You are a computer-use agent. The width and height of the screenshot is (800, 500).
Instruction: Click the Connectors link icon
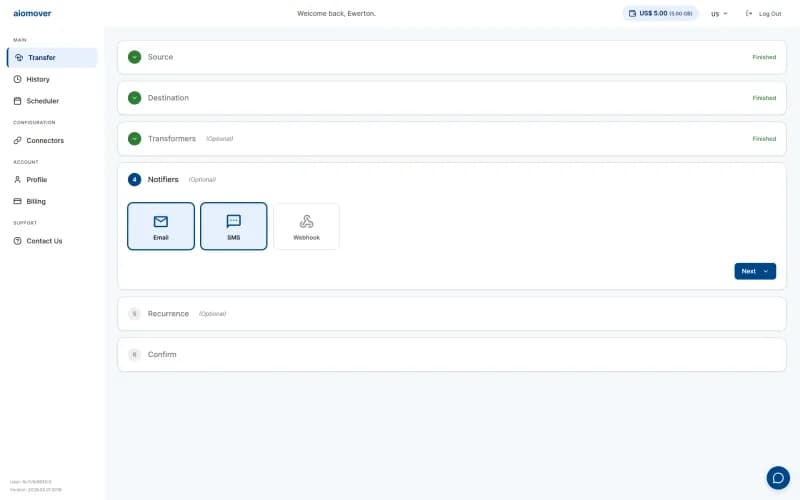point(17,140)
